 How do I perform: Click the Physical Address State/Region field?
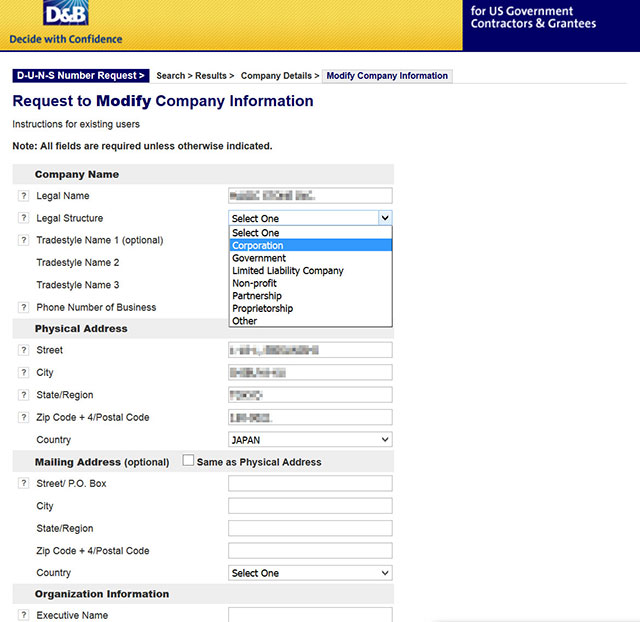[310, 395]
